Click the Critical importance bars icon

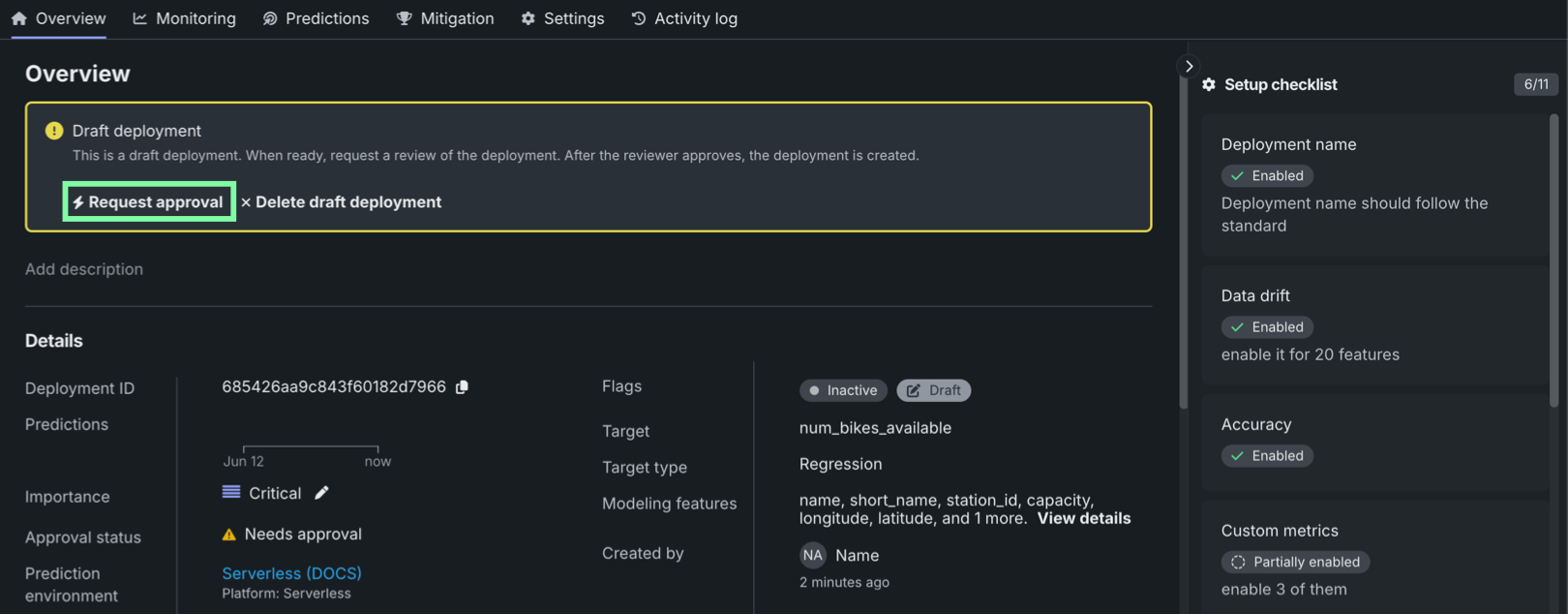coord(231,493)
